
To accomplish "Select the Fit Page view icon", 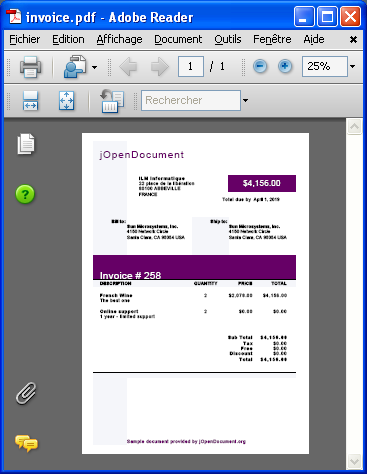I will click(66, 100).
